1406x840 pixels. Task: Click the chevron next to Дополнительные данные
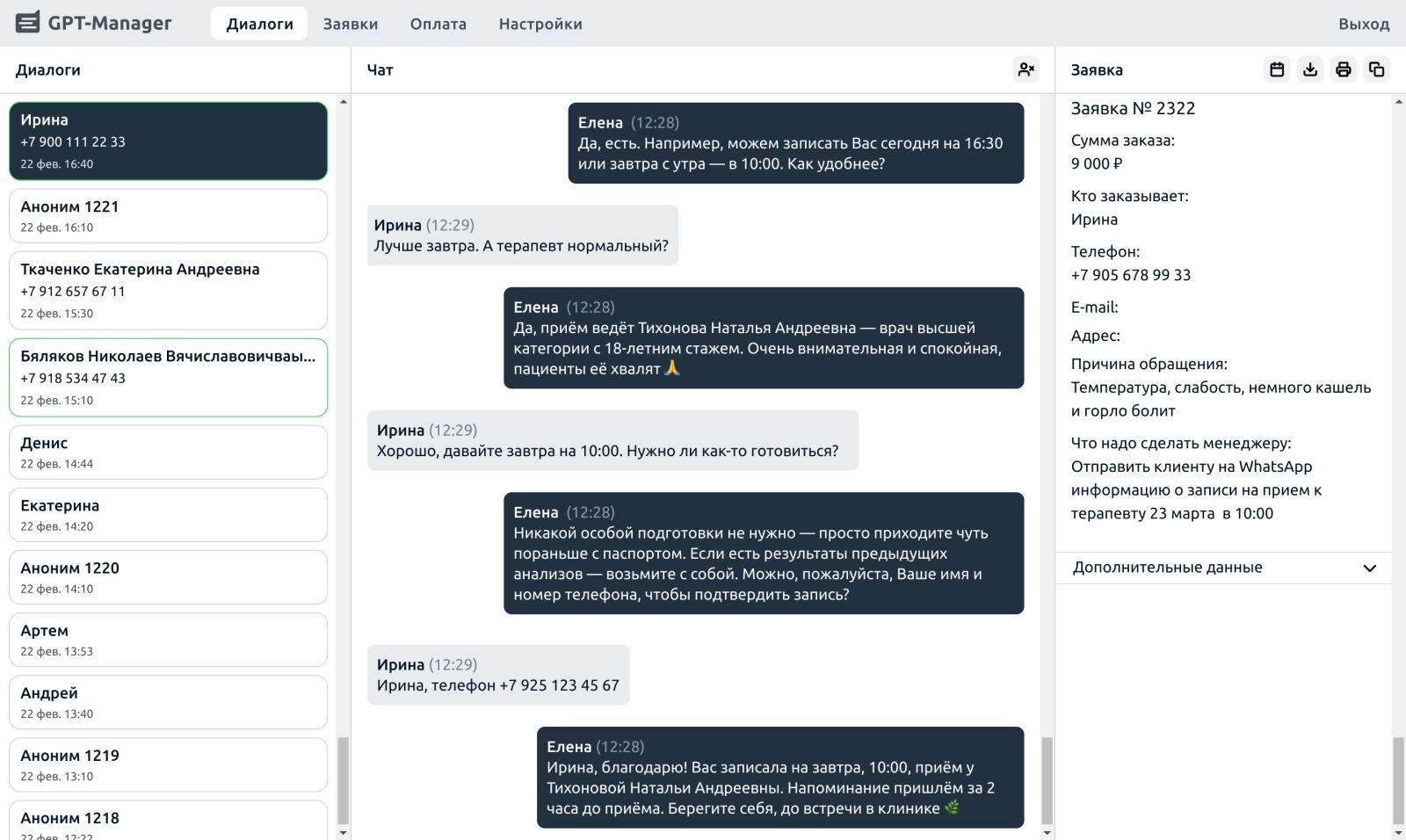coord(1369,568)
